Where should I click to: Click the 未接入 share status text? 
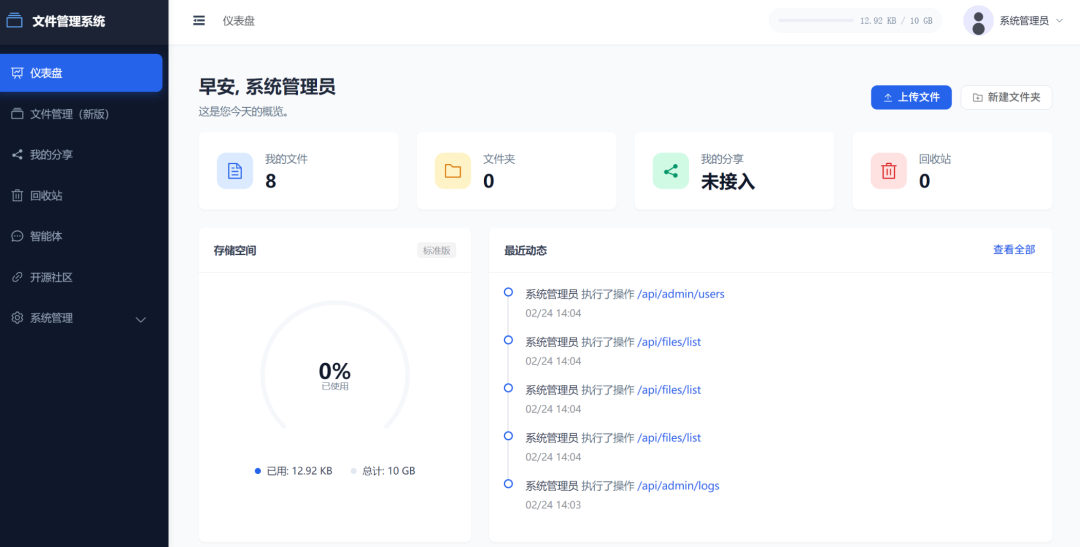tap(728, 181)
